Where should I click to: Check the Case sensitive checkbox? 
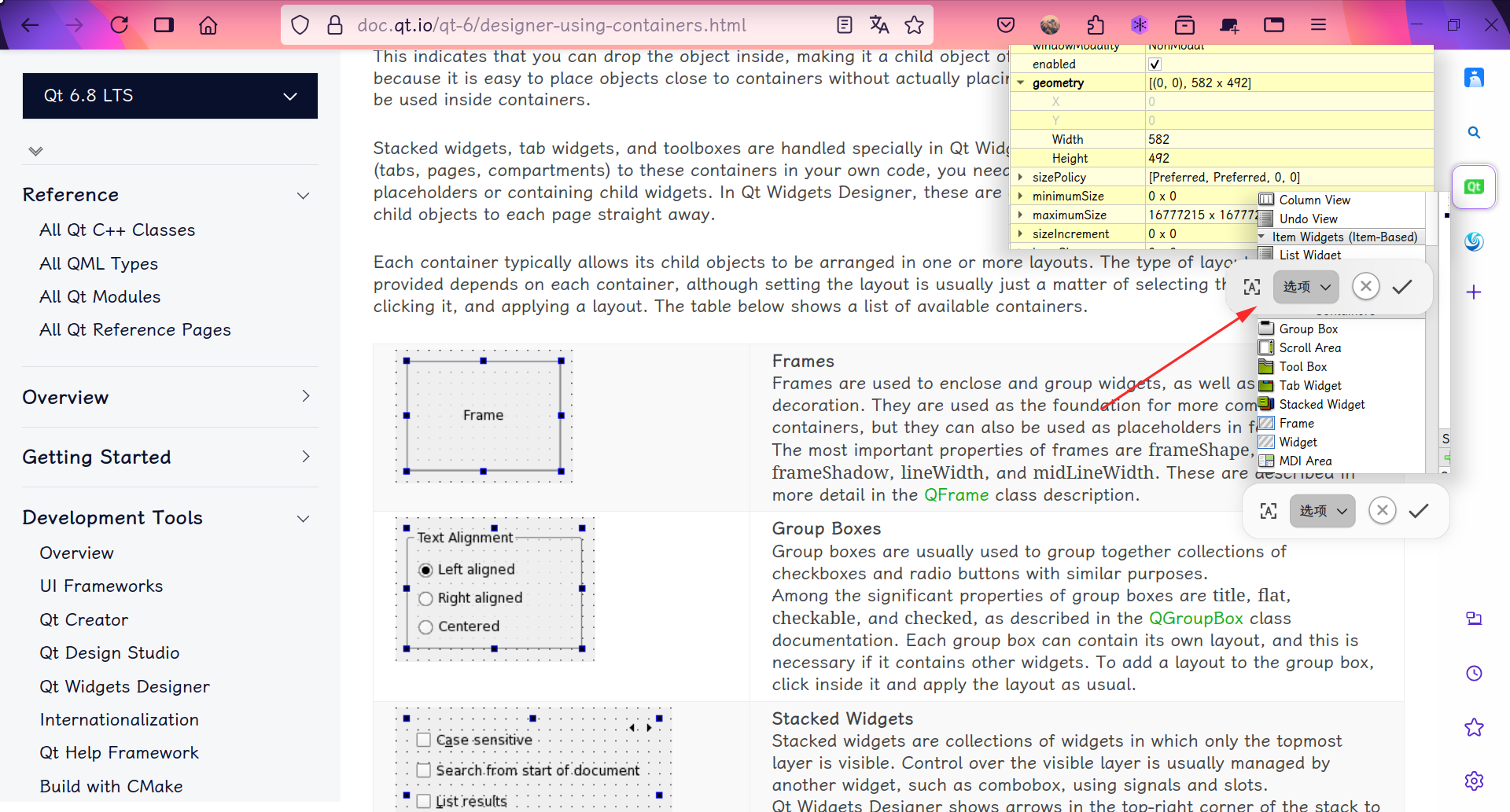(424, 740)
